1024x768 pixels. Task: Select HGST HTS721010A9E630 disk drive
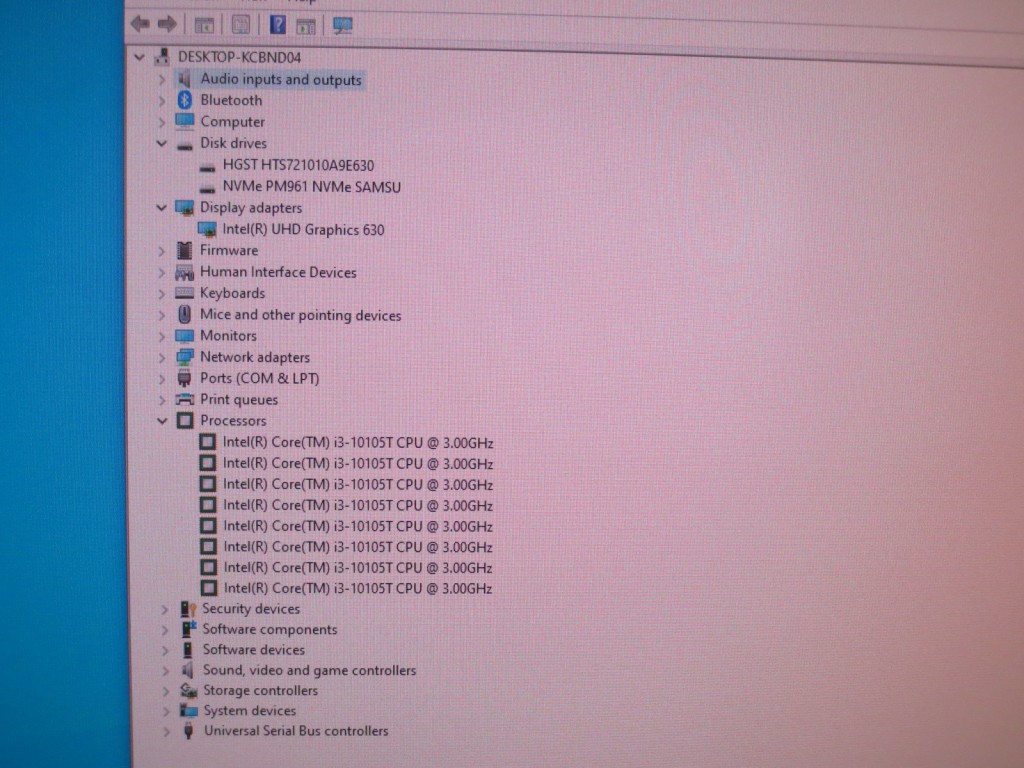point(298,165)
